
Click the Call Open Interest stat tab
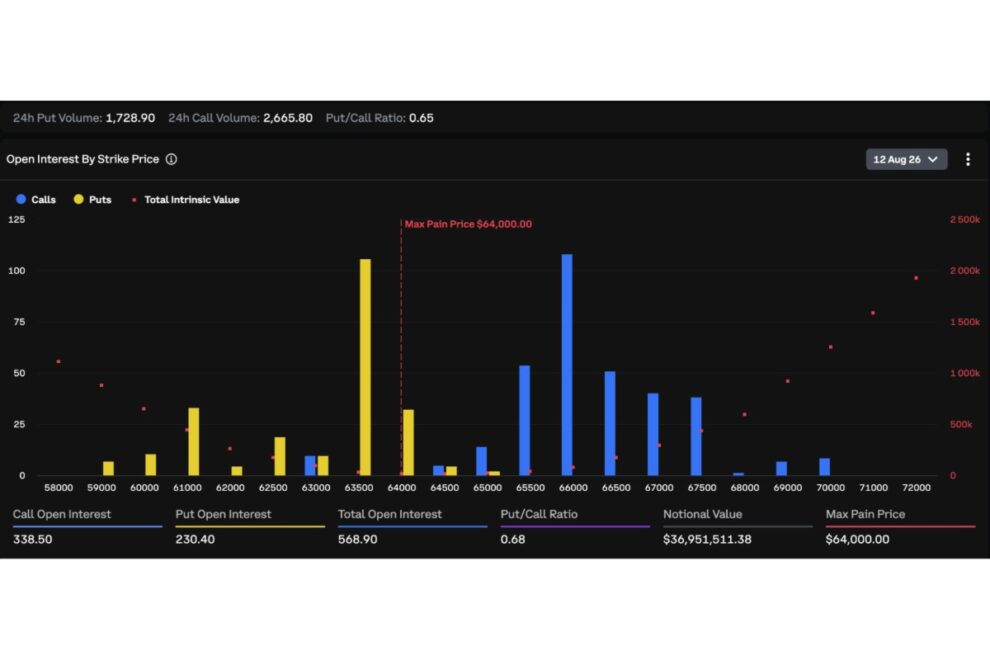coord(87,526)
